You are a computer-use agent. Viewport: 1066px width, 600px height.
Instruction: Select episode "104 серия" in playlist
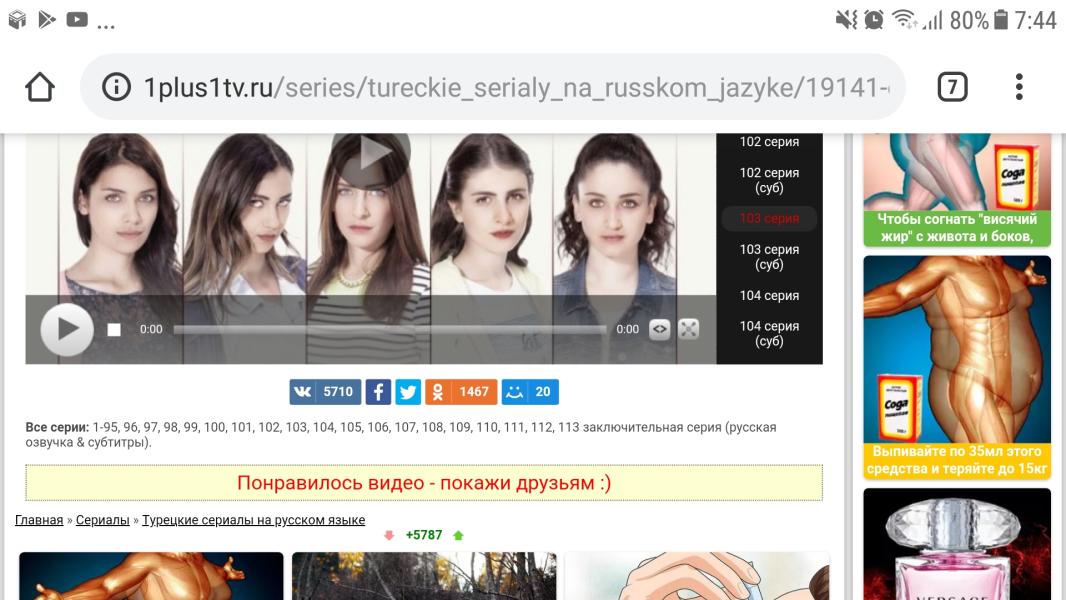[x=769, y=296]
